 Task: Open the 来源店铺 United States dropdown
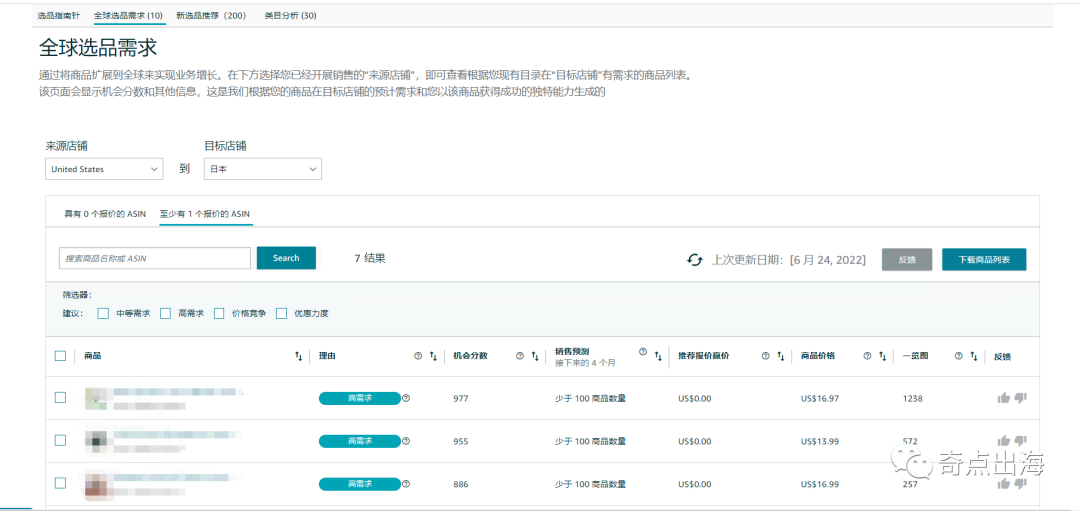tap(104, 169)
